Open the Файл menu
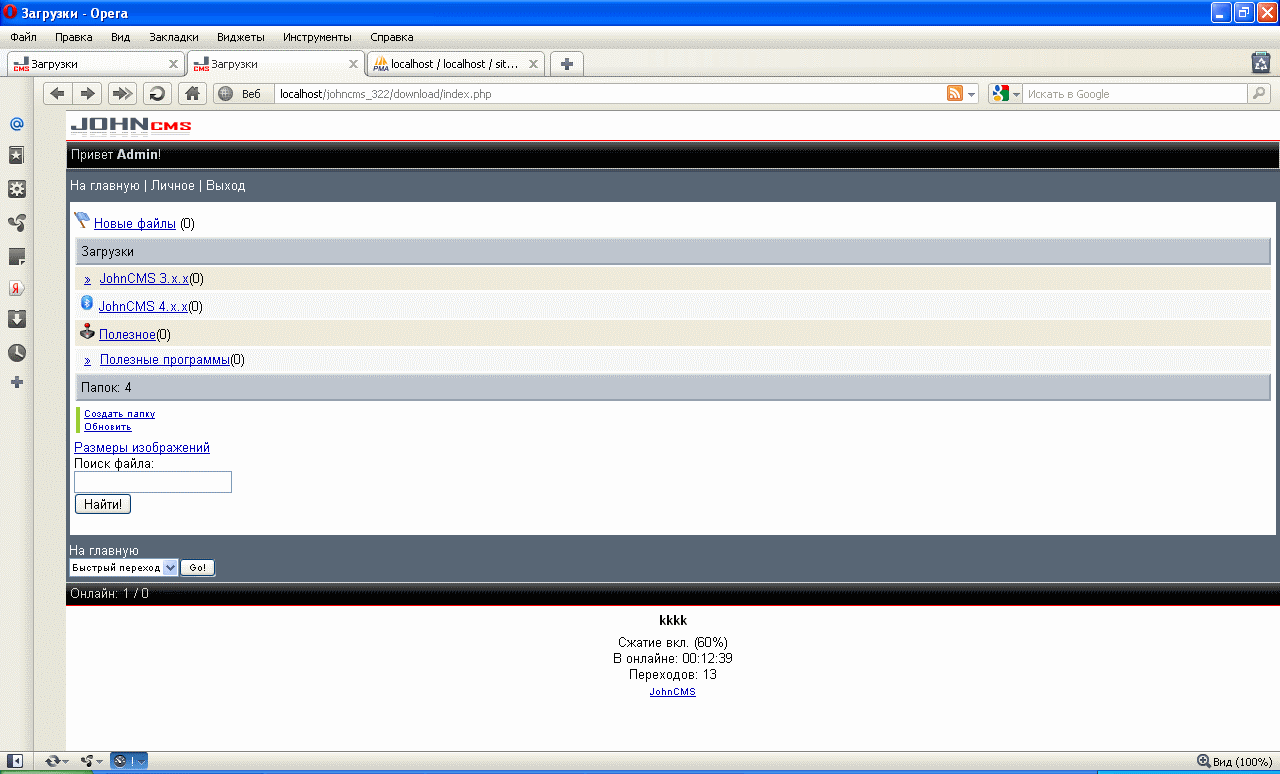The image size is (1280, 774). [x=23, y=37]
